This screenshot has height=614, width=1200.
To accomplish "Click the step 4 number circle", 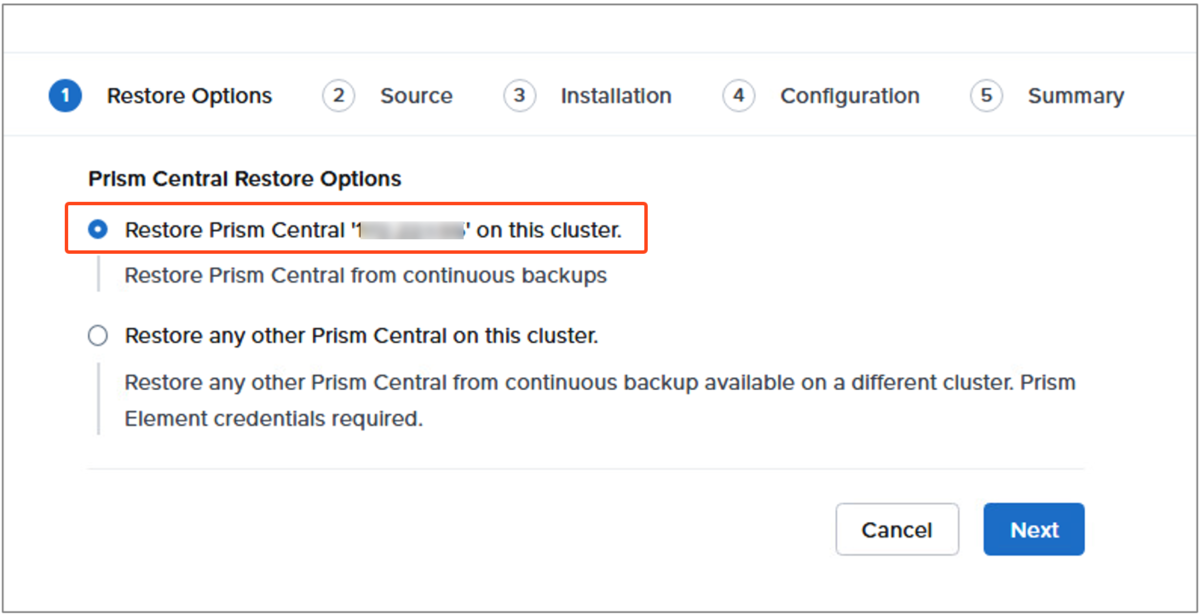I will pyautogui.click(x=738, y=96).
